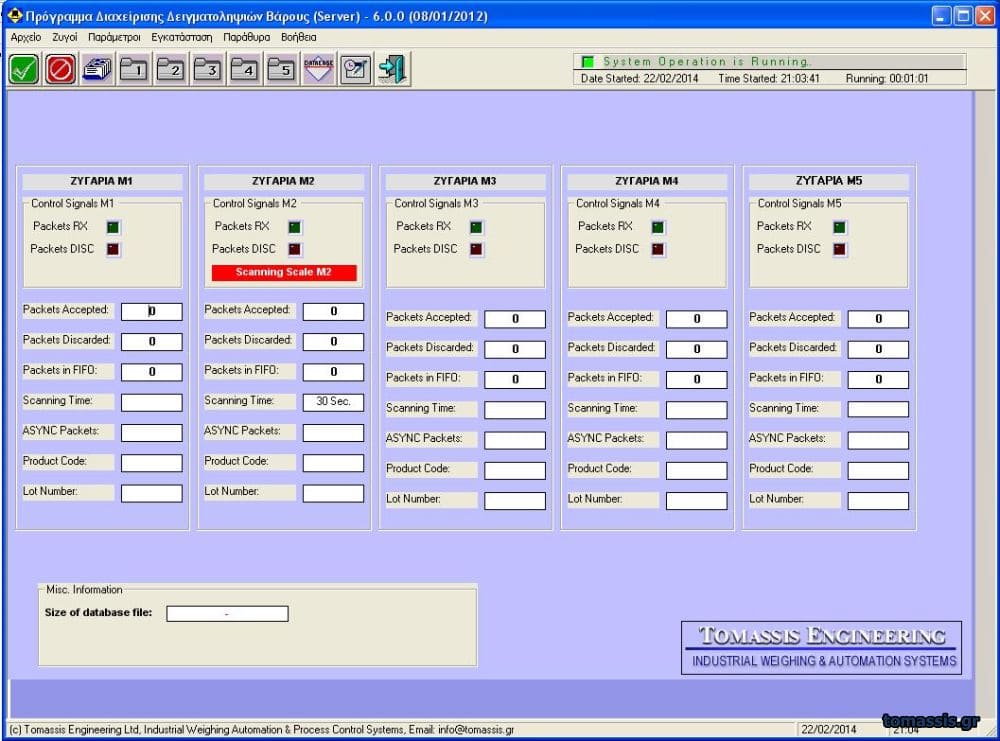Expand the Παράθυρα menu
This screenshot has height=741, width=1000.
pyautogui.click(x=246, y=37)
